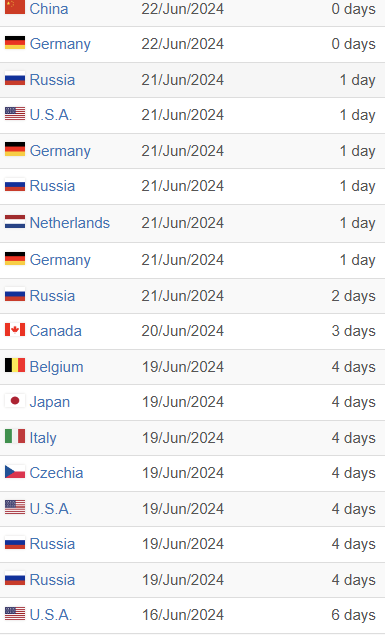This screenshot has height=635, width=385.
Task: Click the Canada flag icon
Action: point(15,330)
